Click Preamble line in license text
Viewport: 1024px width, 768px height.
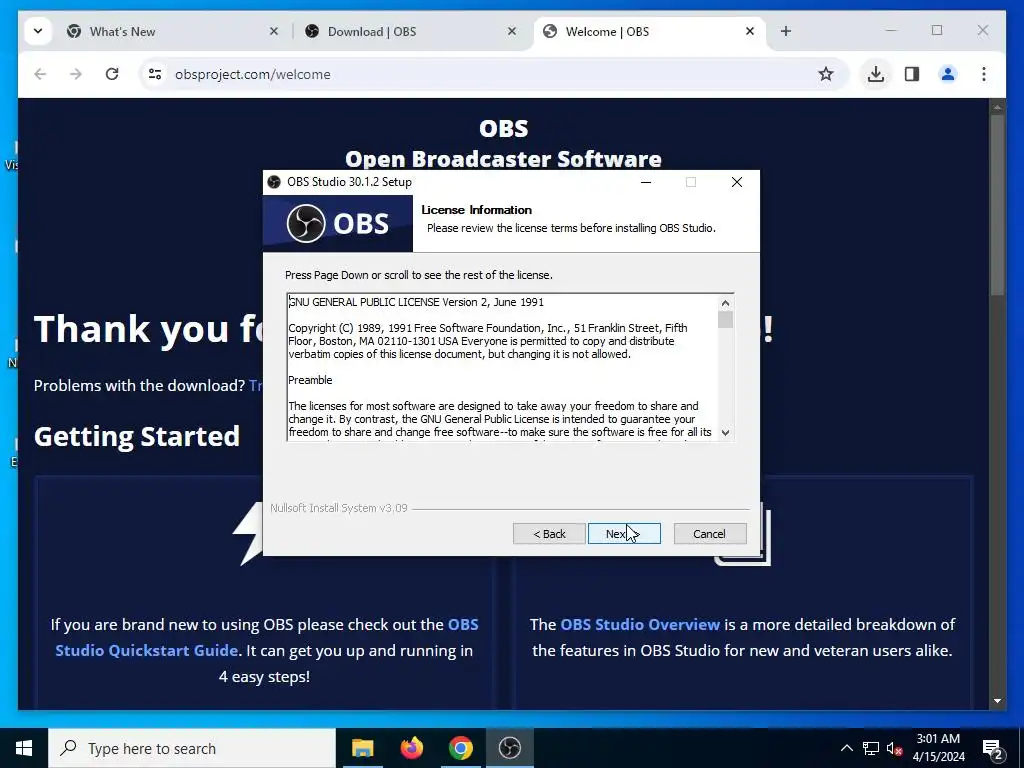coord(310,380)
